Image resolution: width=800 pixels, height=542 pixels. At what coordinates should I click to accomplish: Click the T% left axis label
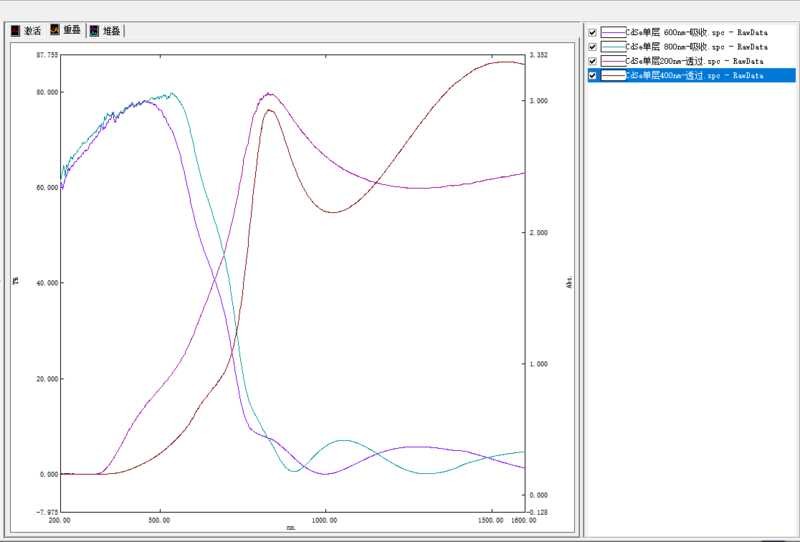(16, 281)
